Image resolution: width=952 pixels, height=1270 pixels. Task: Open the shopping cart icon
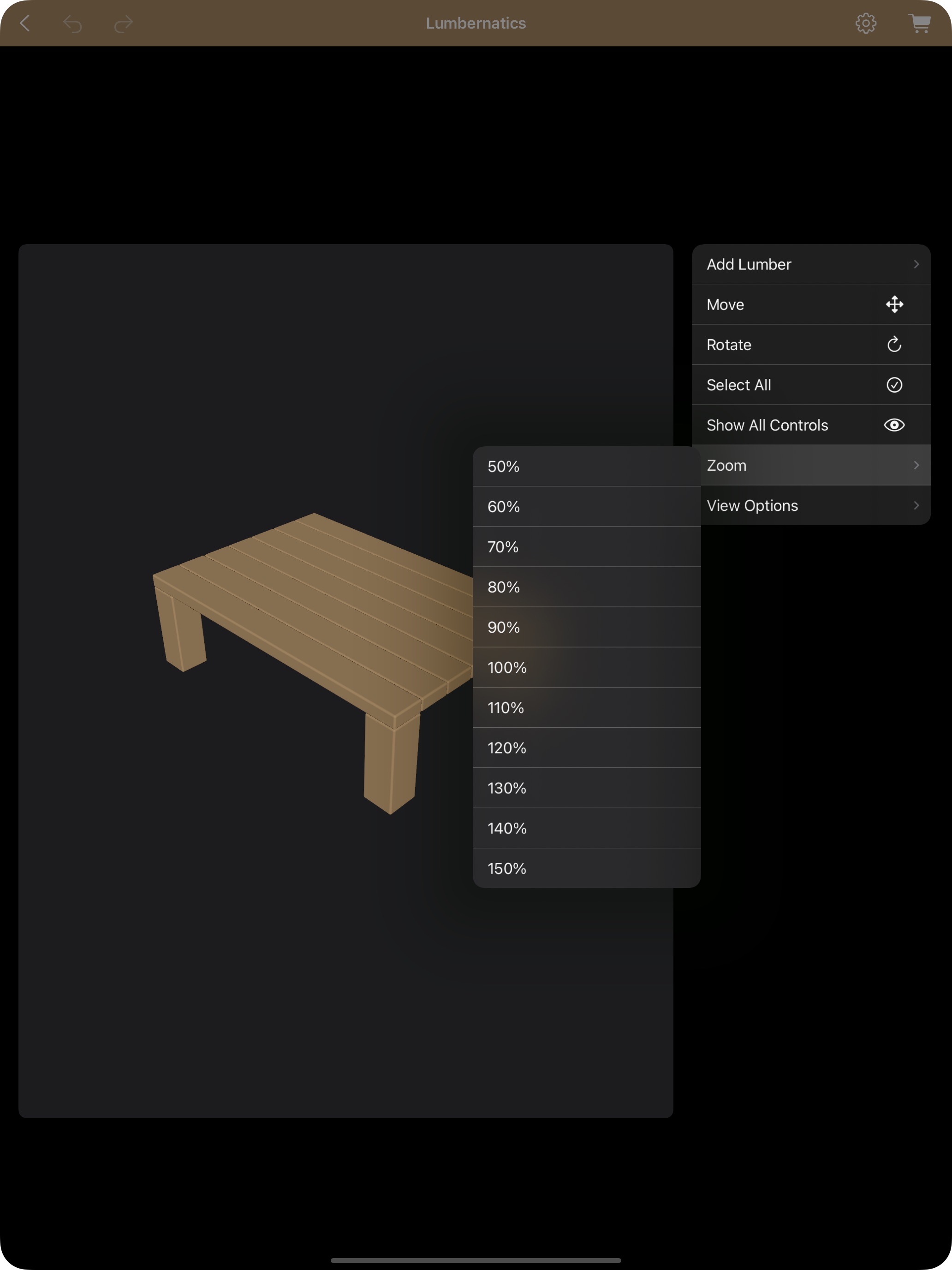(919, 24)
